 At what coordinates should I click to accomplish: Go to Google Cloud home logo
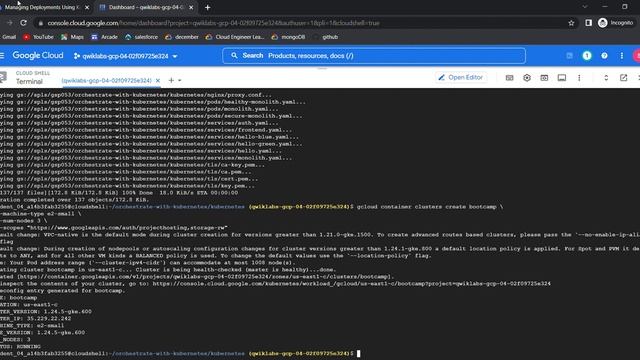[x=38, y=56]
